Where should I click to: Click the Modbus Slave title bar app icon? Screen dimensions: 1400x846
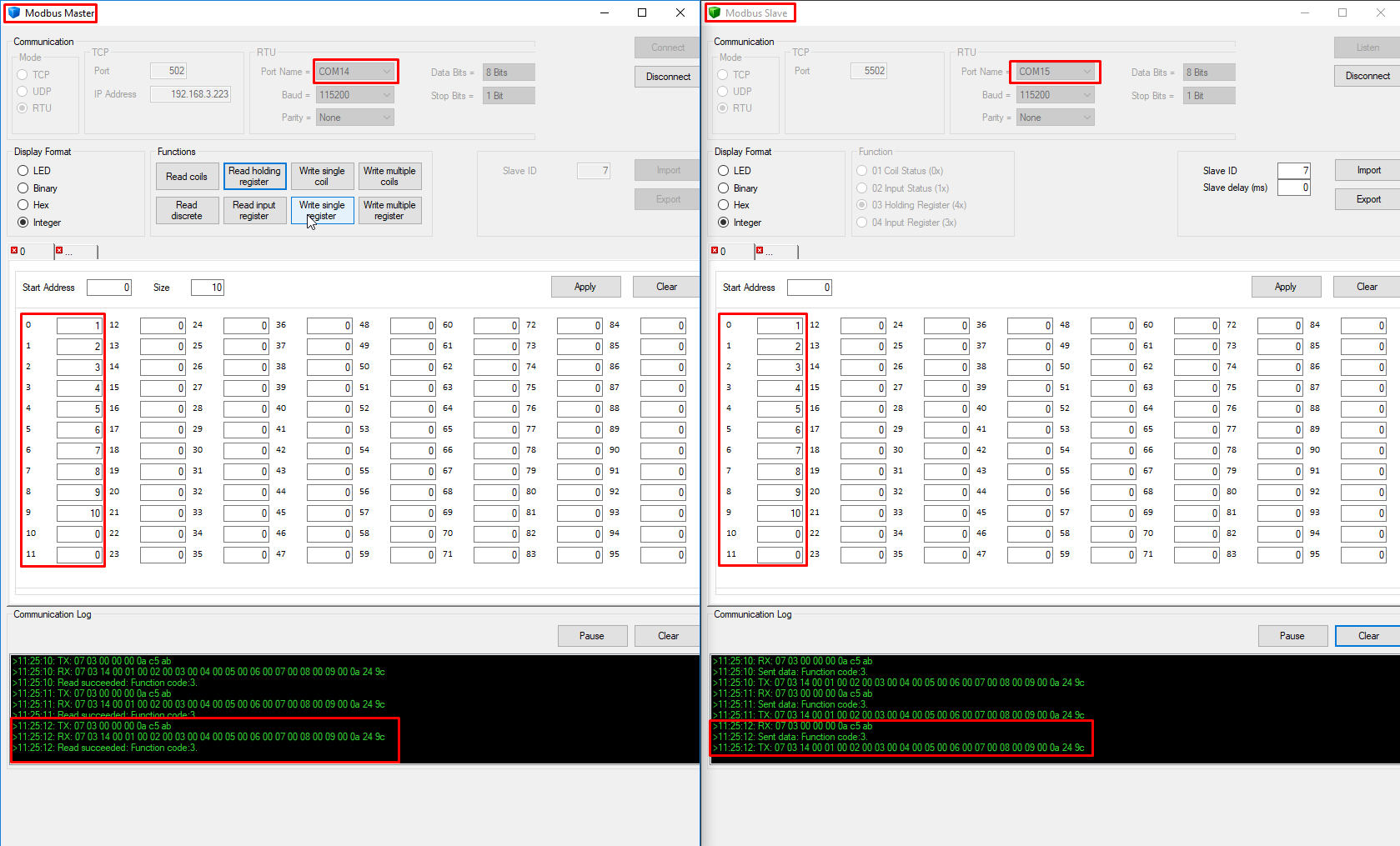point(715,13)
